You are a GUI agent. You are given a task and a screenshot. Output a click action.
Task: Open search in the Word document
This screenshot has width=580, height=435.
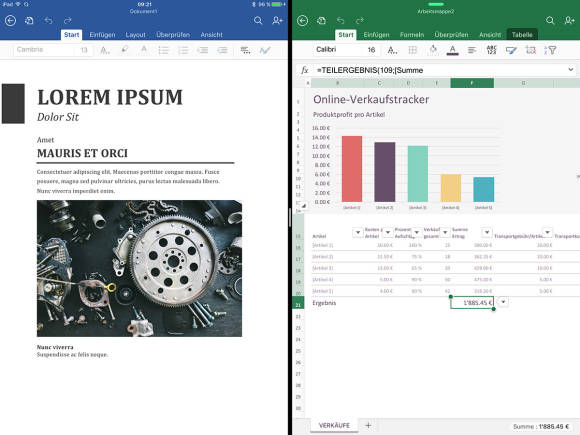coord(258,20)
